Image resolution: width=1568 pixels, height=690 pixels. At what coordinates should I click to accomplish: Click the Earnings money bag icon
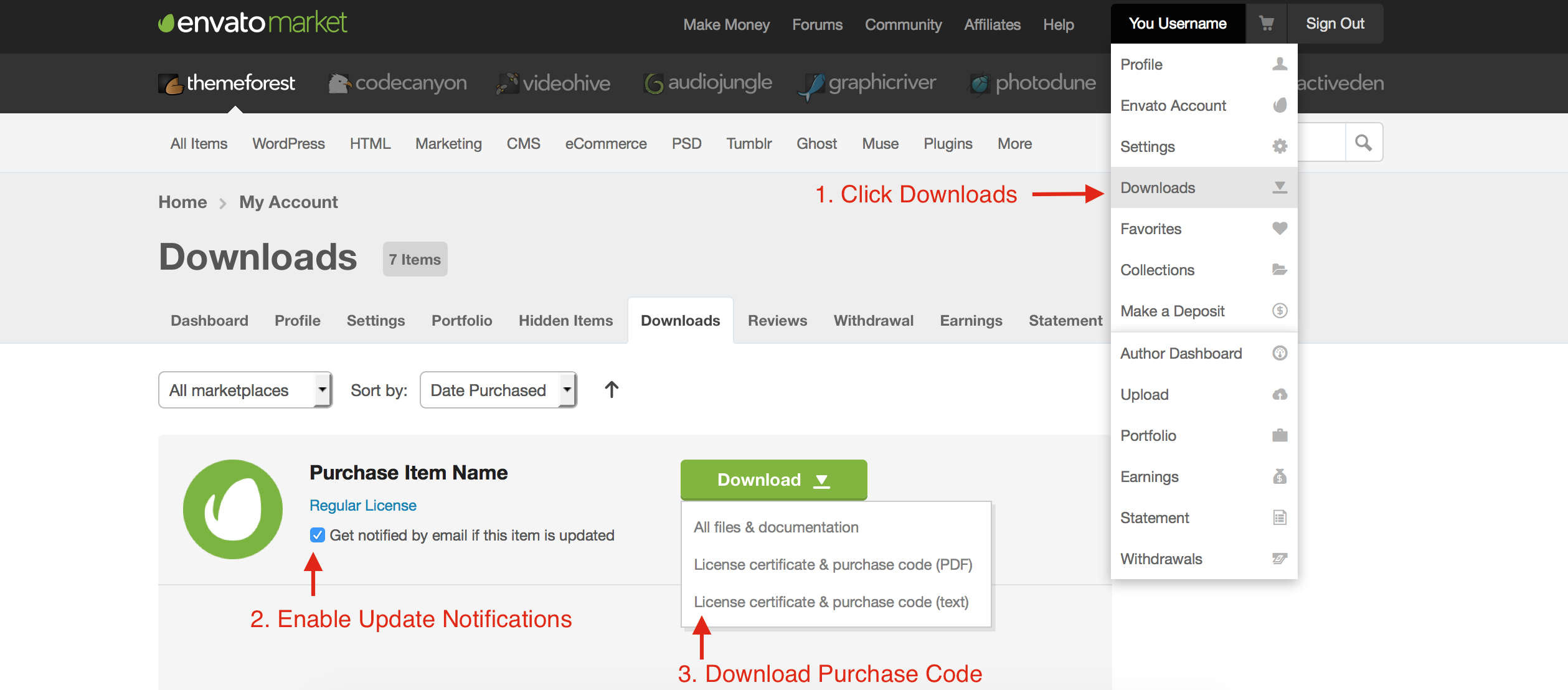pos(1280,476)
